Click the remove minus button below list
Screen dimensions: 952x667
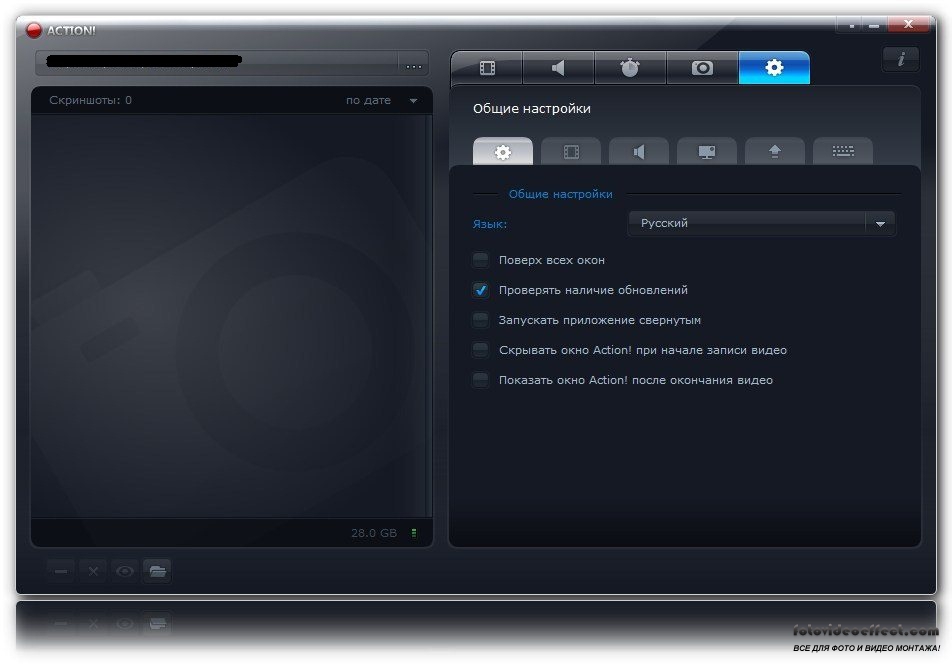[x=61, y=571]
